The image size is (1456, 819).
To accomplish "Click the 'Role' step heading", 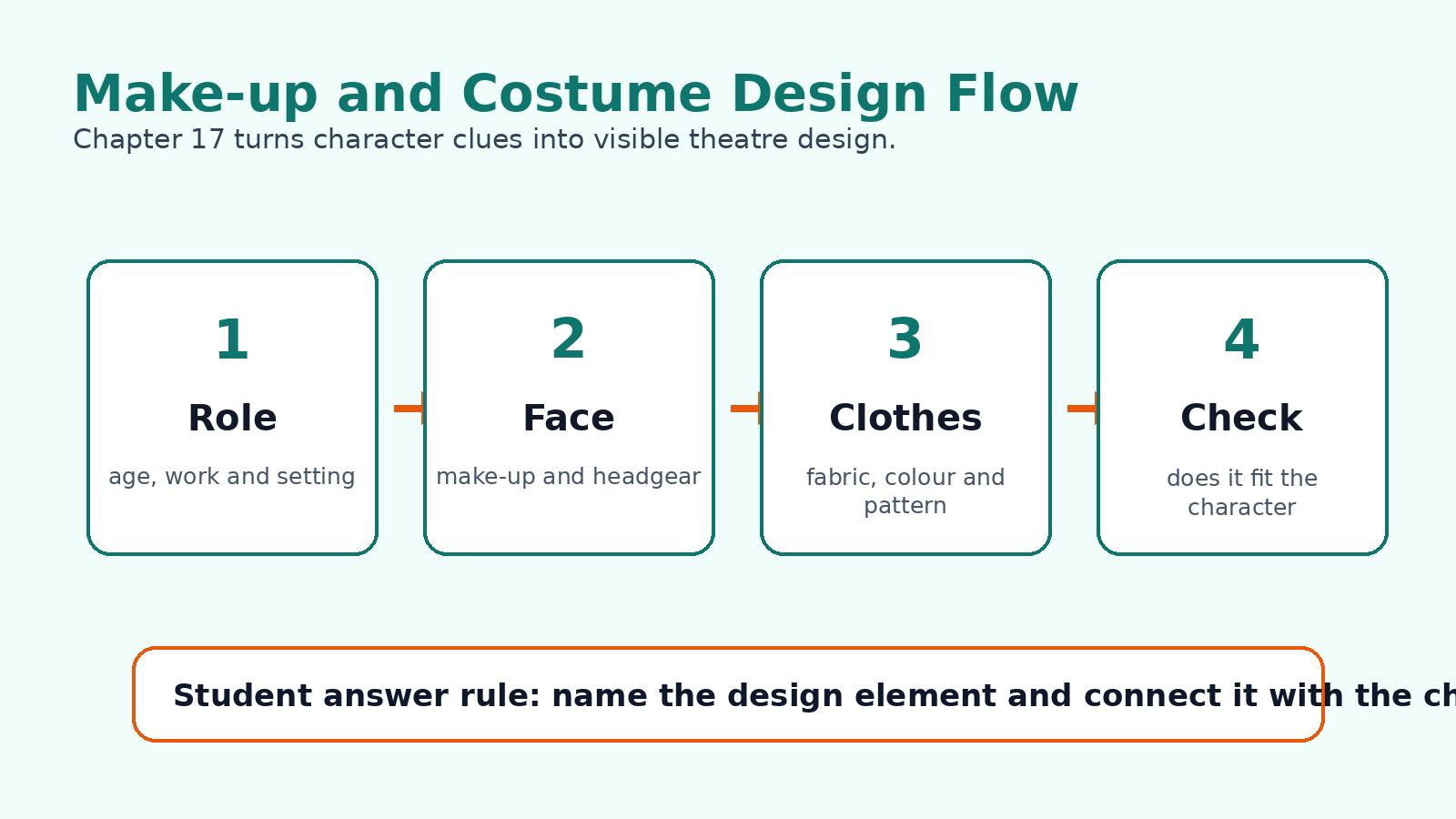I will tap(232, 419).
